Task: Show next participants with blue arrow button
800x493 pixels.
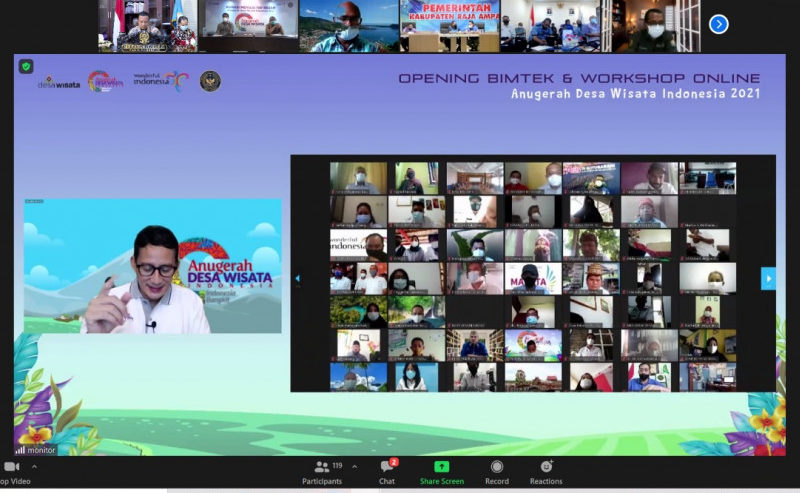Action: [x=718, y=24]
